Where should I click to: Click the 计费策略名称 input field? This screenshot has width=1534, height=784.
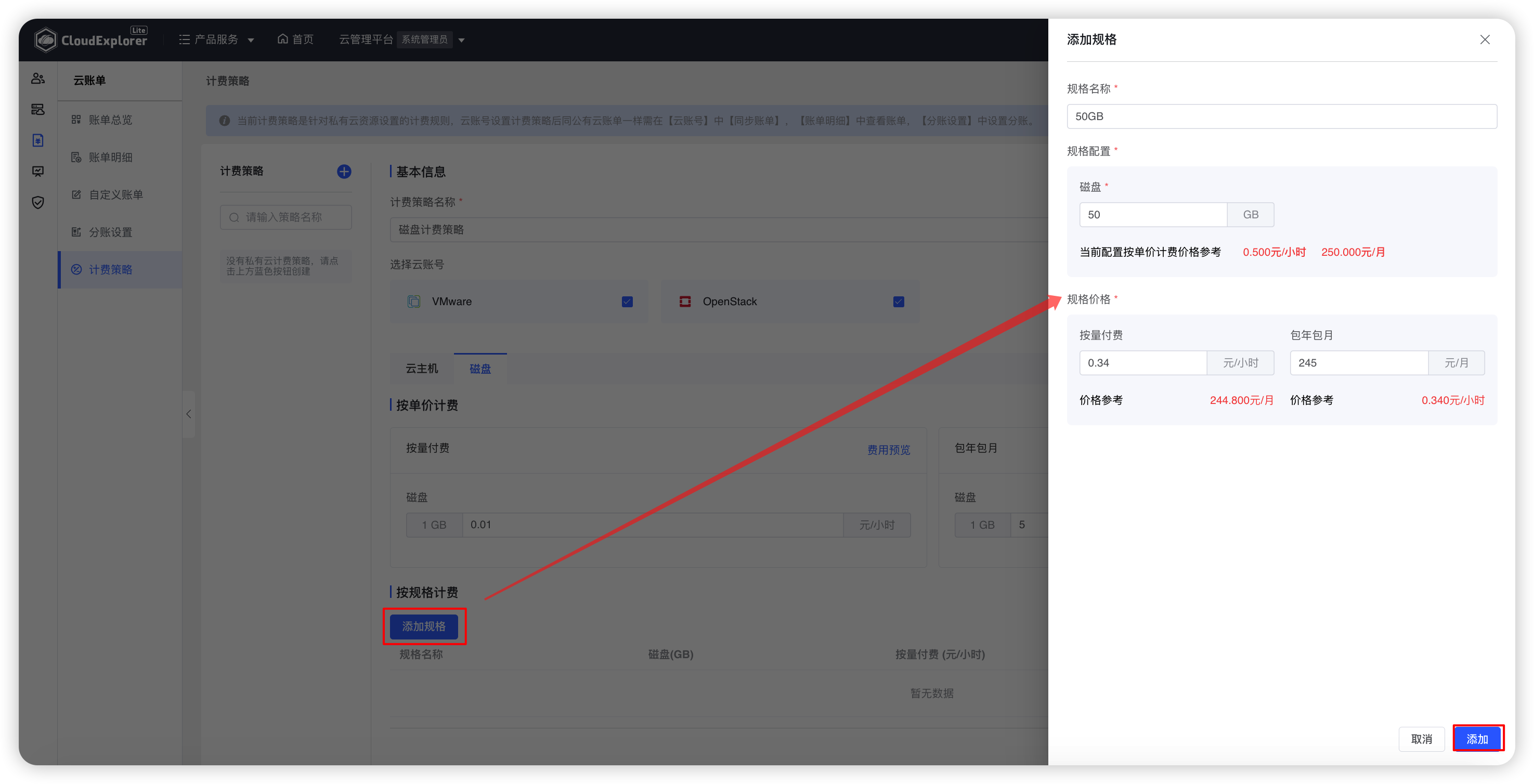click(718, 230)
